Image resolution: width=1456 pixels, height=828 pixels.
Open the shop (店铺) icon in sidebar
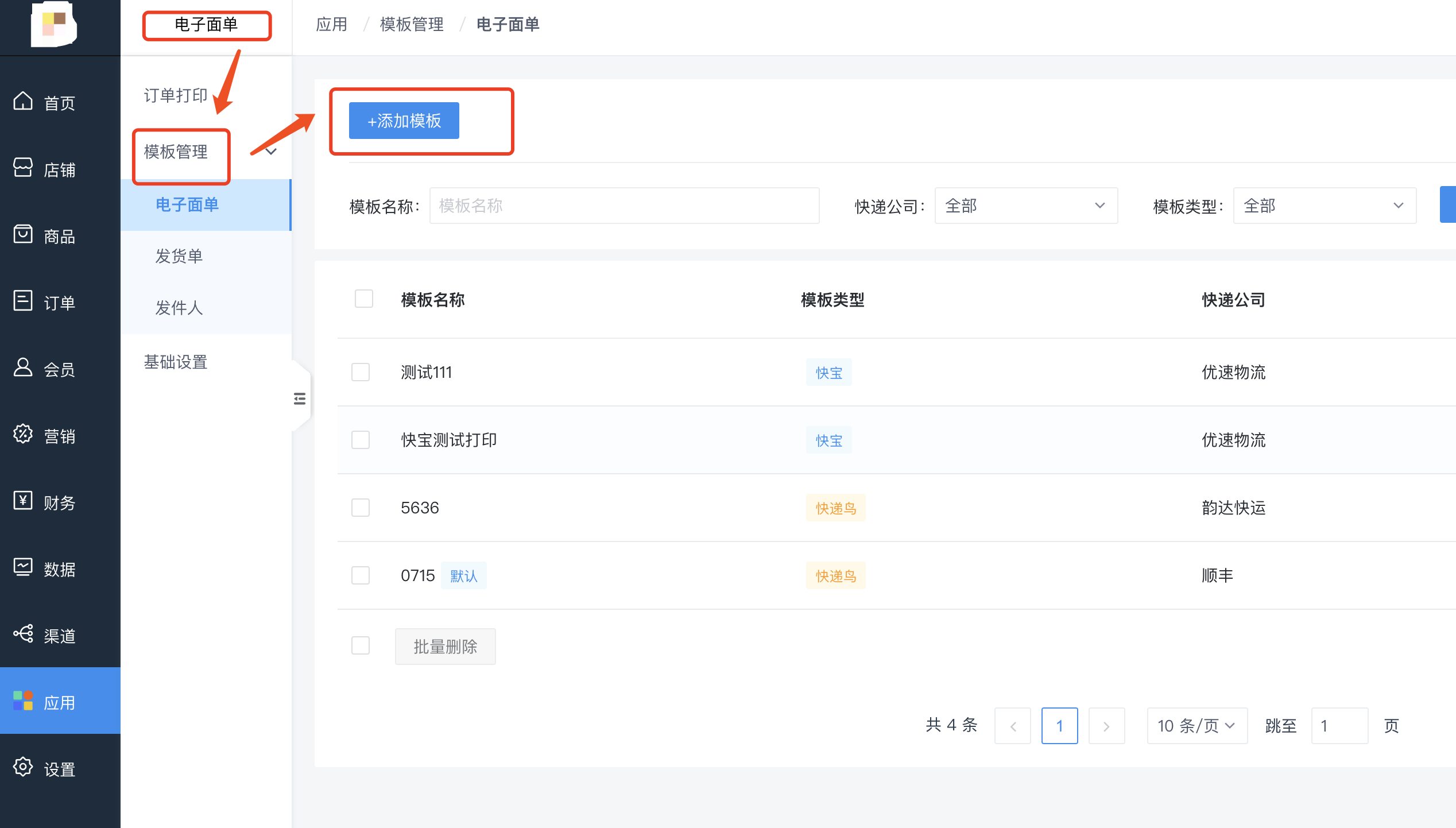(x=23, y=168)
